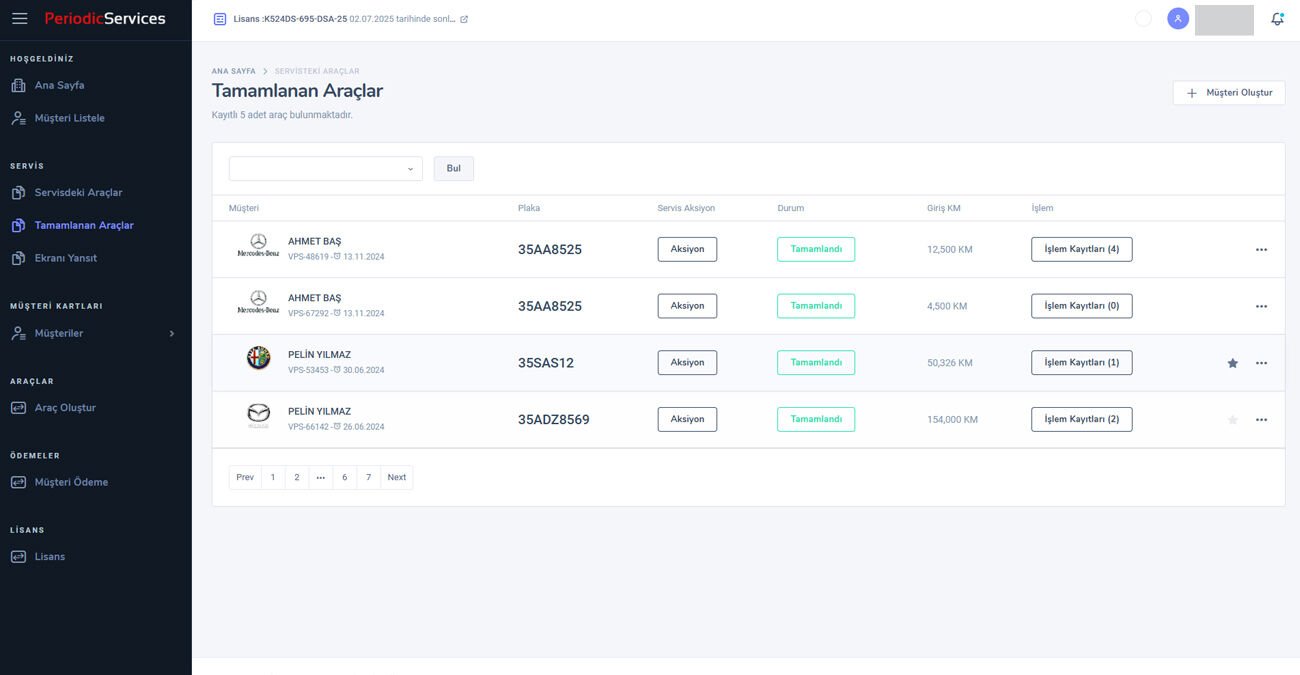Open the user profile avatar icon
This screenshot has width=1300, height=675.
[1178, 19]
